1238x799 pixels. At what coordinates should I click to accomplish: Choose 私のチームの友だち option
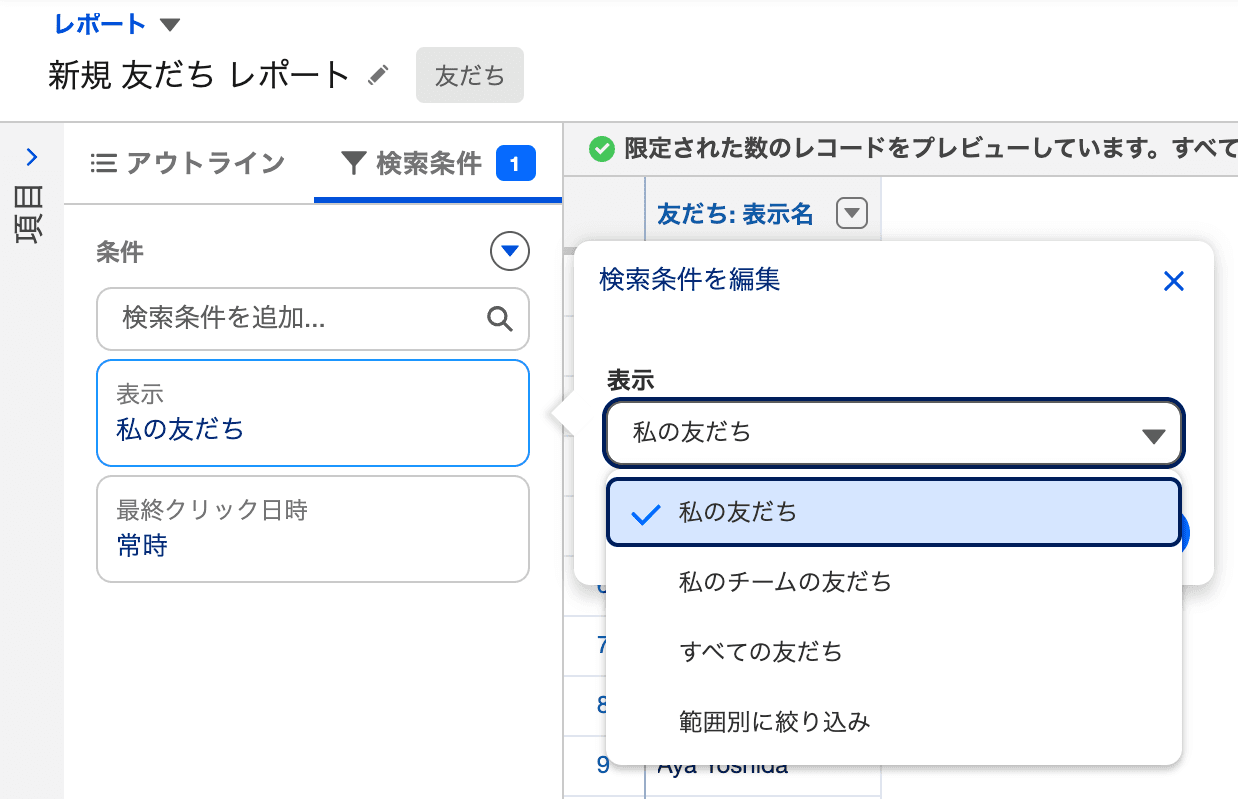coord(894,581)
